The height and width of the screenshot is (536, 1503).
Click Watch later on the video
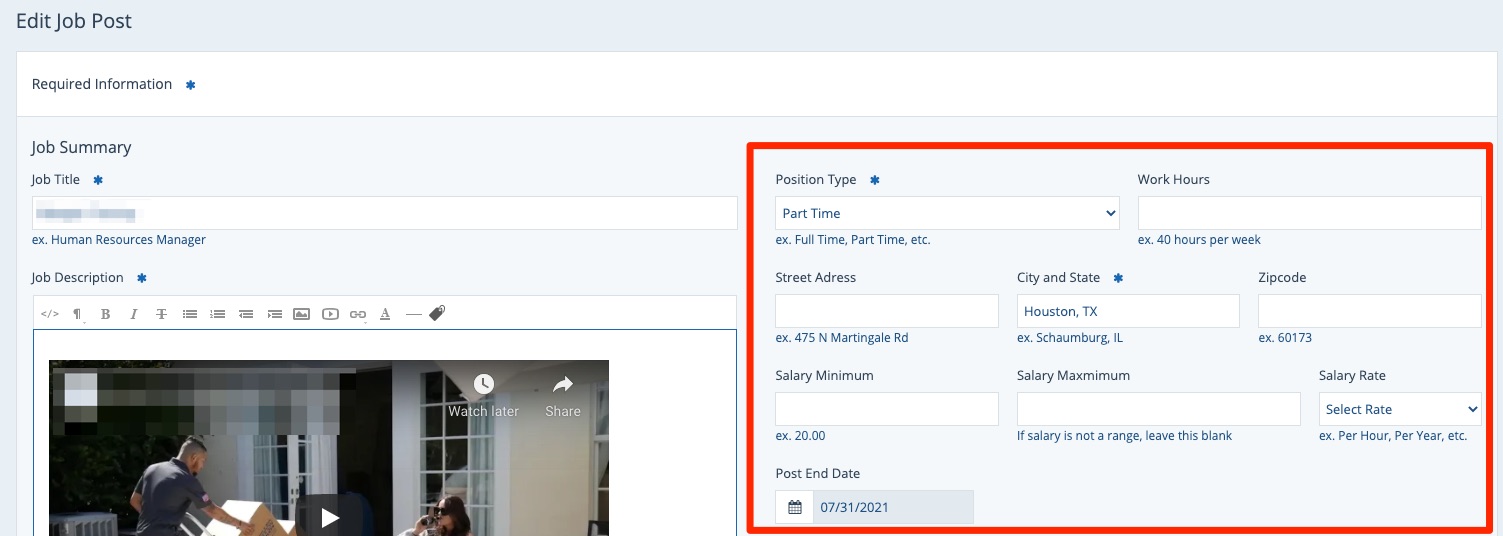tap(483, 396)
